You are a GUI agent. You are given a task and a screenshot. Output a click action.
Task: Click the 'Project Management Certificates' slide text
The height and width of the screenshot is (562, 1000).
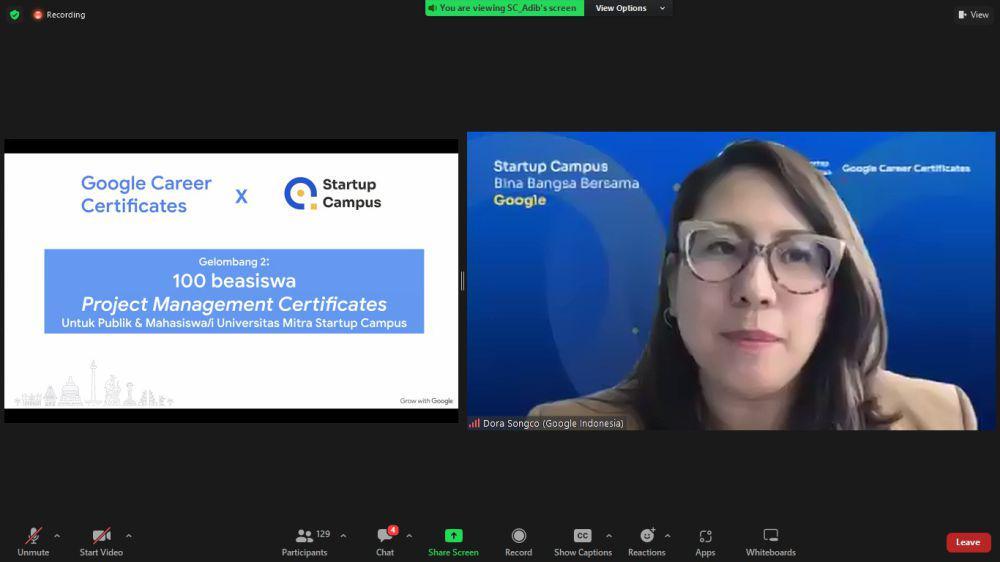(234, 304)
